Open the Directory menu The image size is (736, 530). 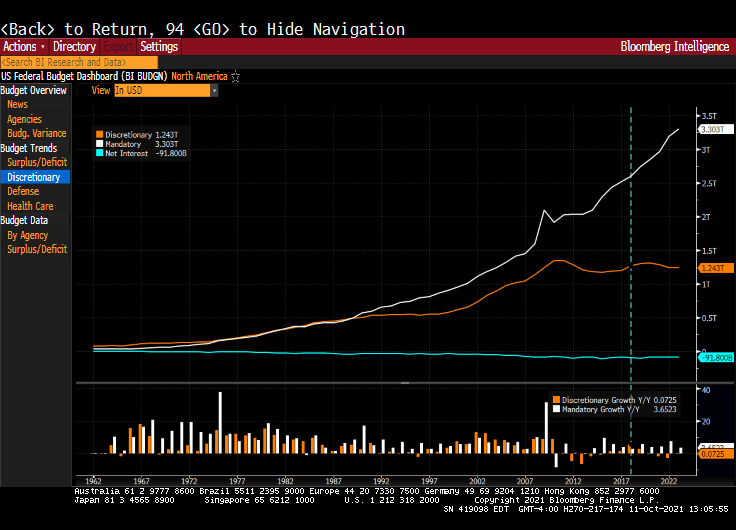(74, 47)
